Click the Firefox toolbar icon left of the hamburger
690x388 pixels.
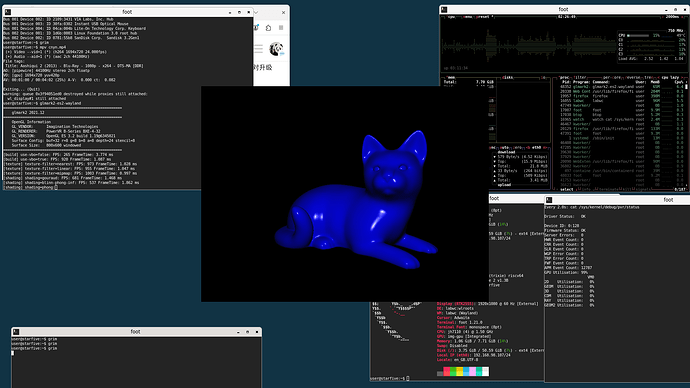coord(268,28)
